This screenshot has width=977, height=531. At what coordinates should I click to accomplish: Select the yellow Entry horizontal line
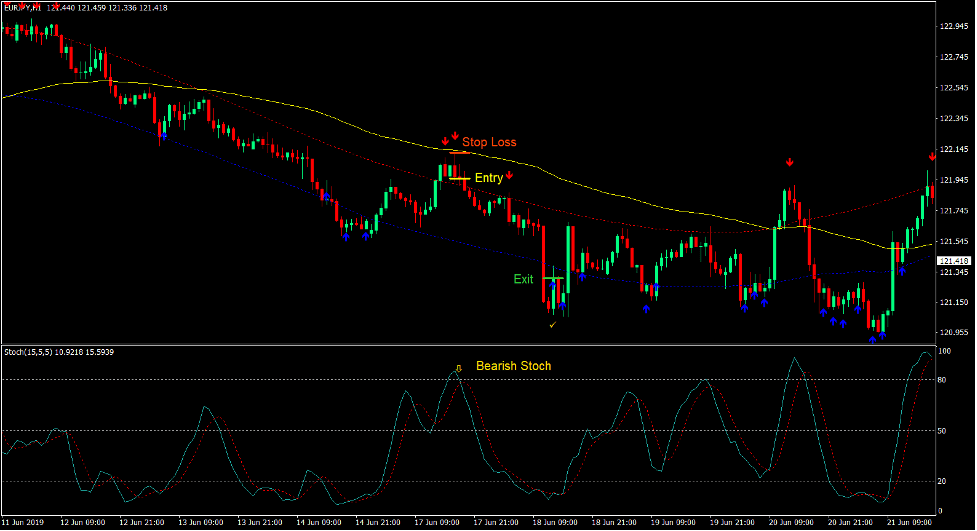point(458,178)
